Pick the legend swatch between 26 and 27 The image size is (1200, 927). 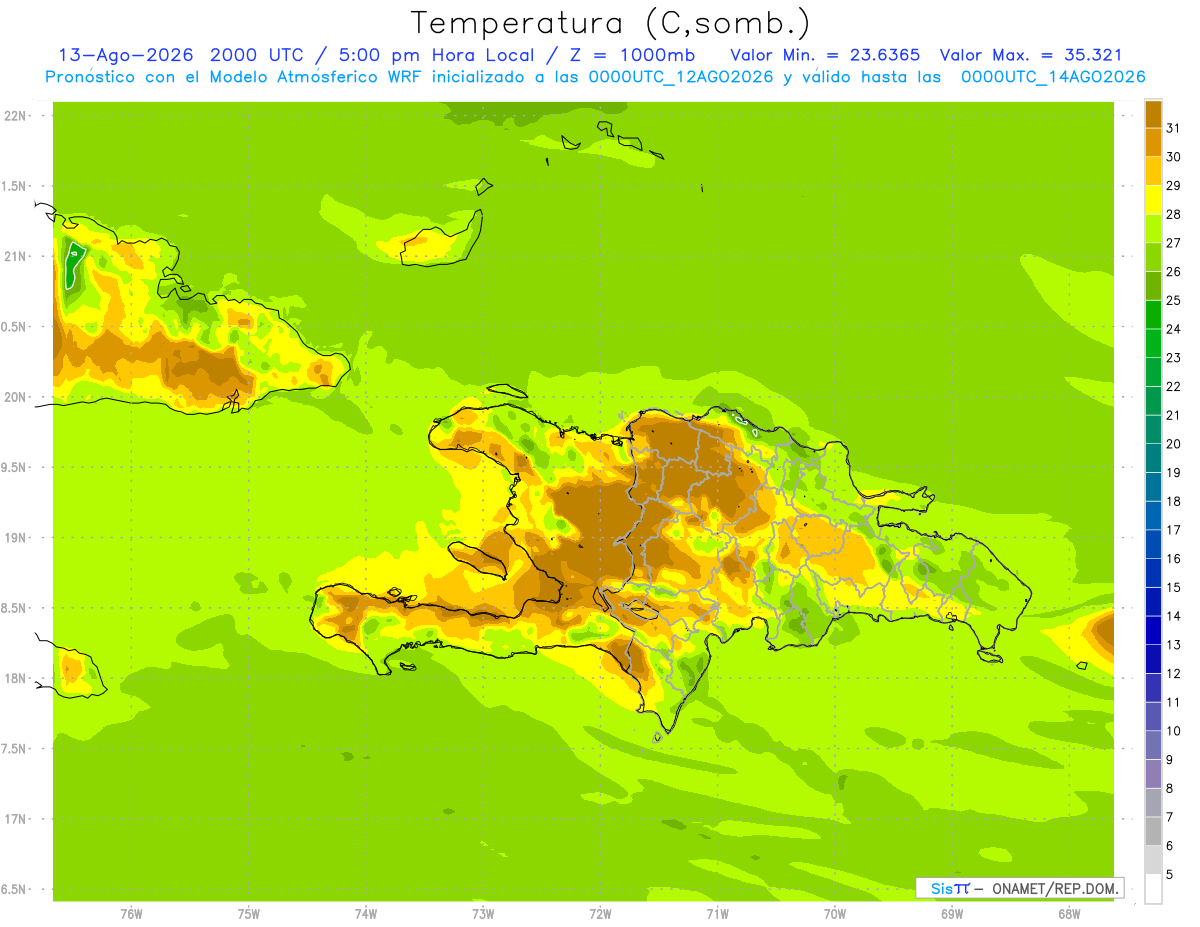tap(1153, 257)
